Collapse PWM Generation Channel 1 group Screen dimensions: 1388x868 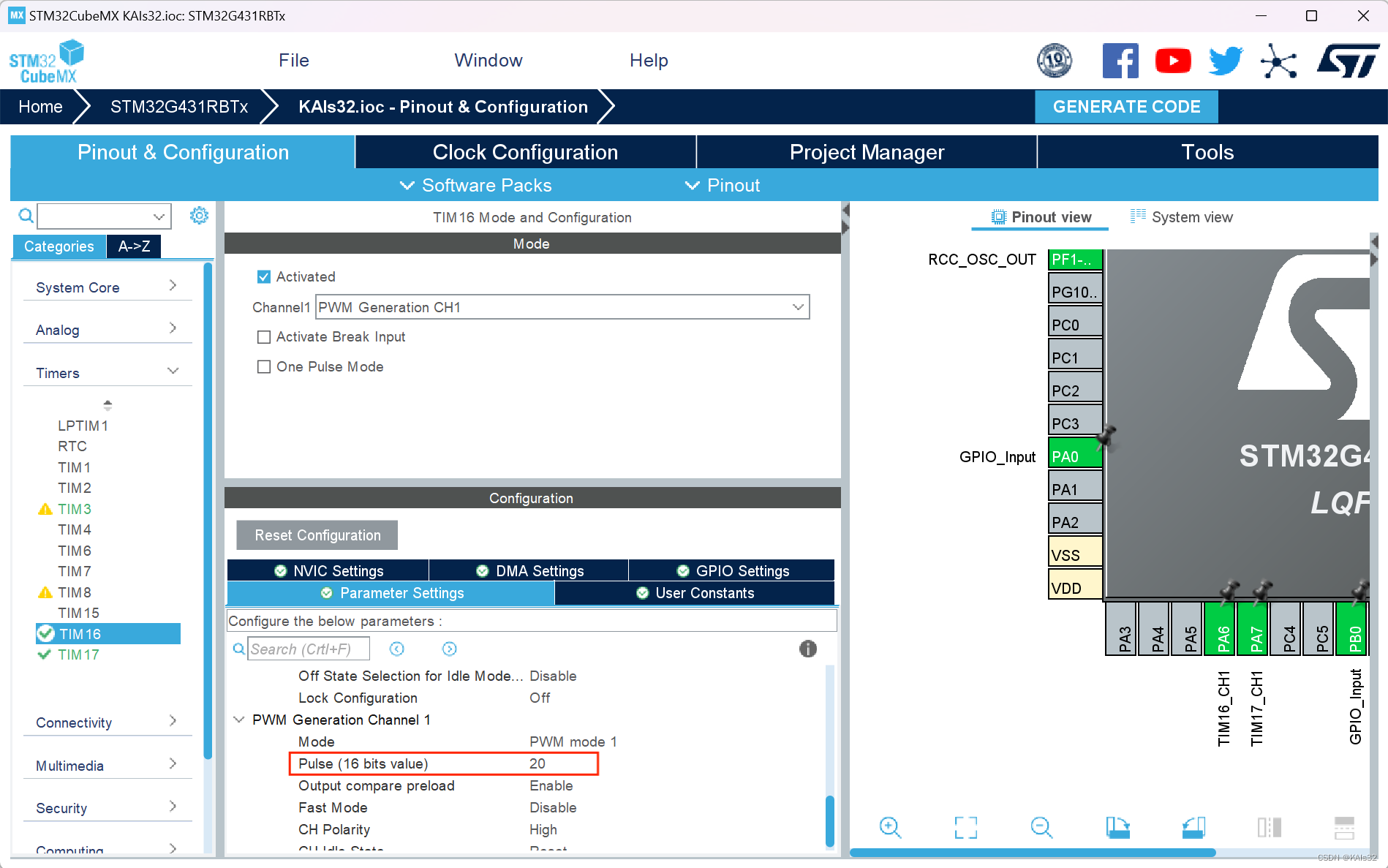click(x=238, y=720)
